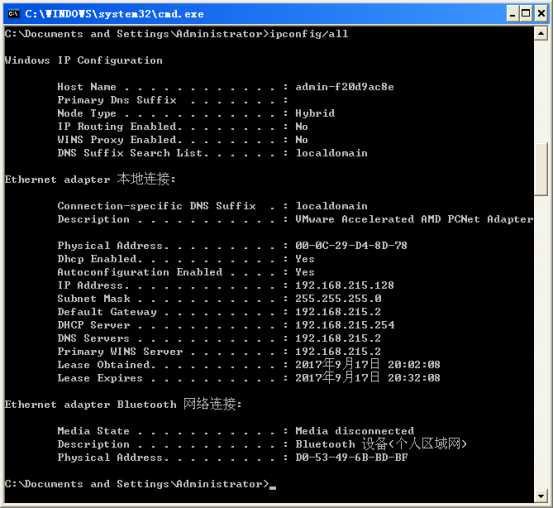Click the title text C:\WINDOWS\system32\cmd.exe
The image size is (554, 508).
pyautogui.click(x=114, y=14)
